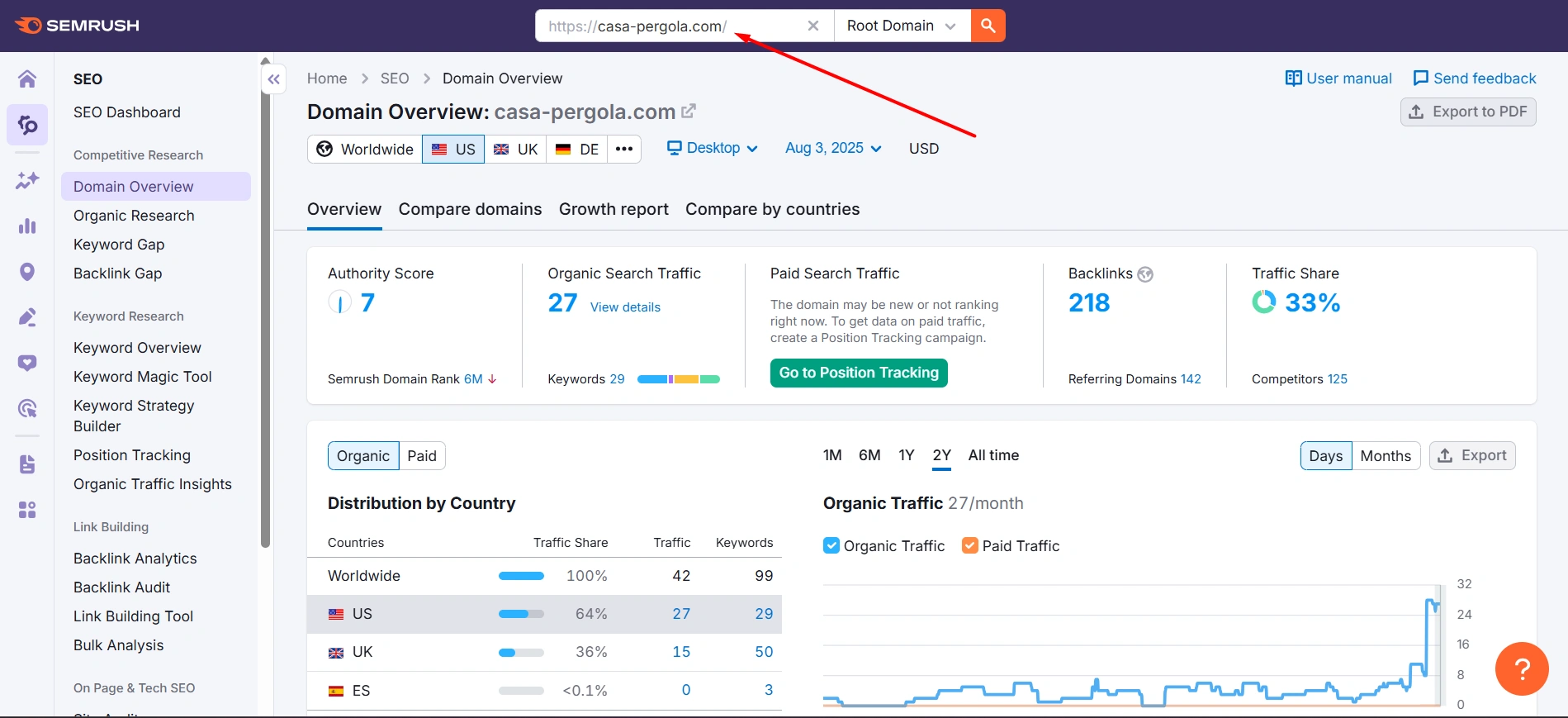The height and width of the screenshot is (718, 1568).
Task: Select the 1M time range
Action: pos(832,455)
